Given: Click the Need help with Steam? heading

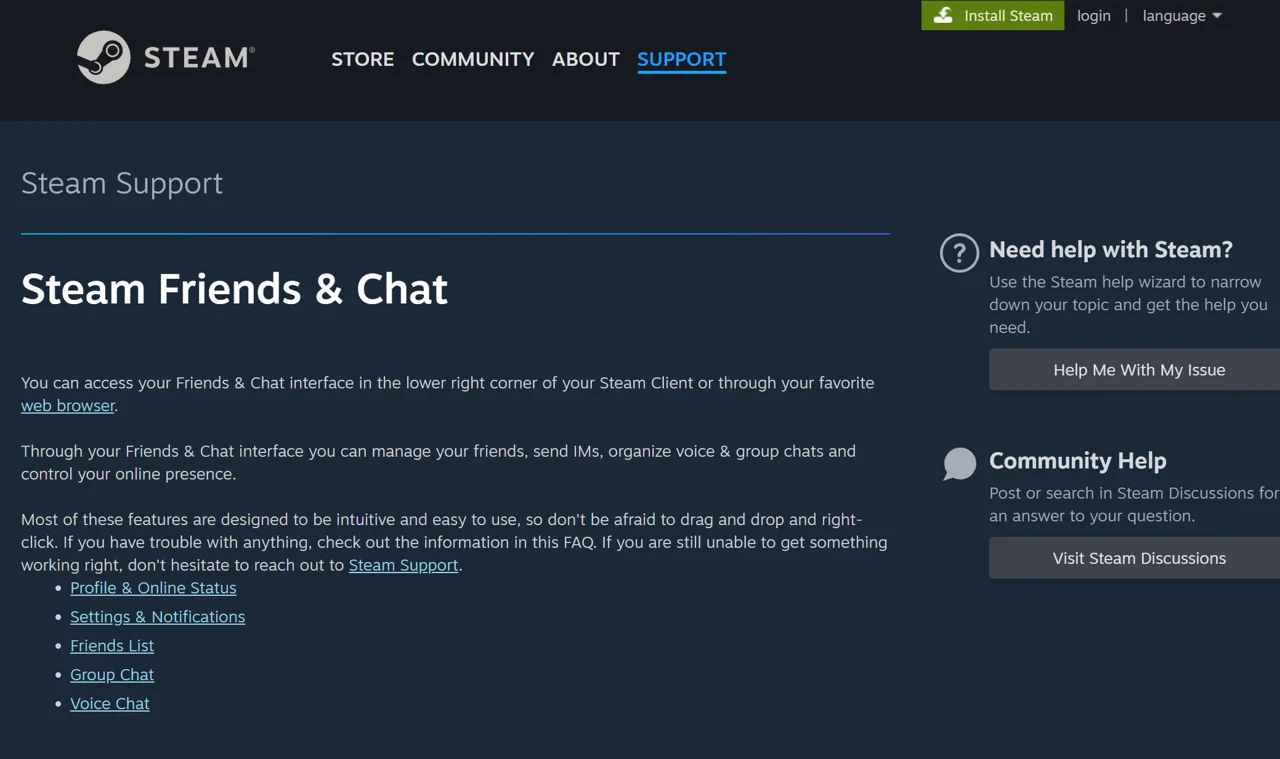Looking at the screenshot, I should pos(1111,250).
